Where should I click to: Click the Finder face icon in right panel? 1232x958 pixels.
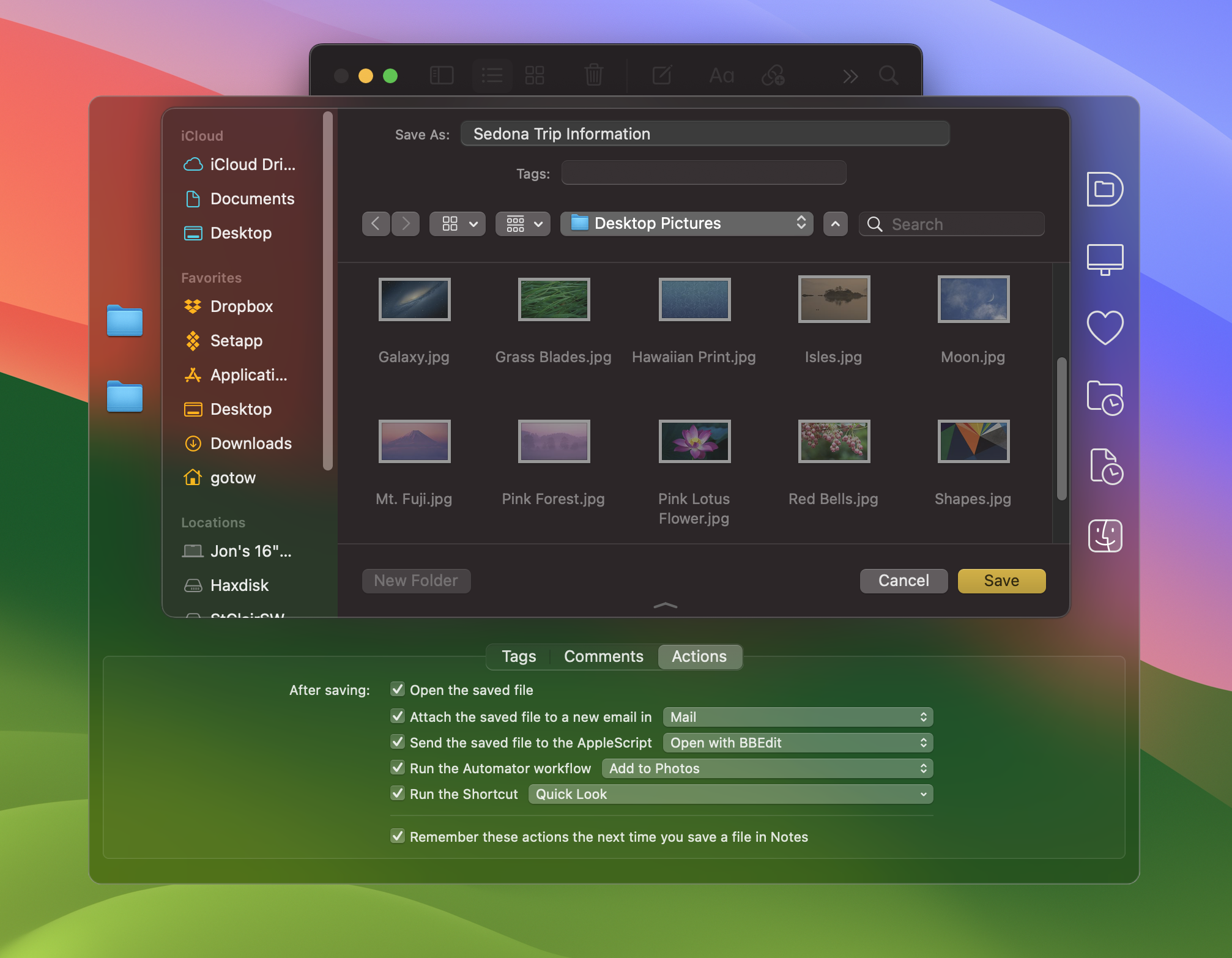click(1105, 536)
